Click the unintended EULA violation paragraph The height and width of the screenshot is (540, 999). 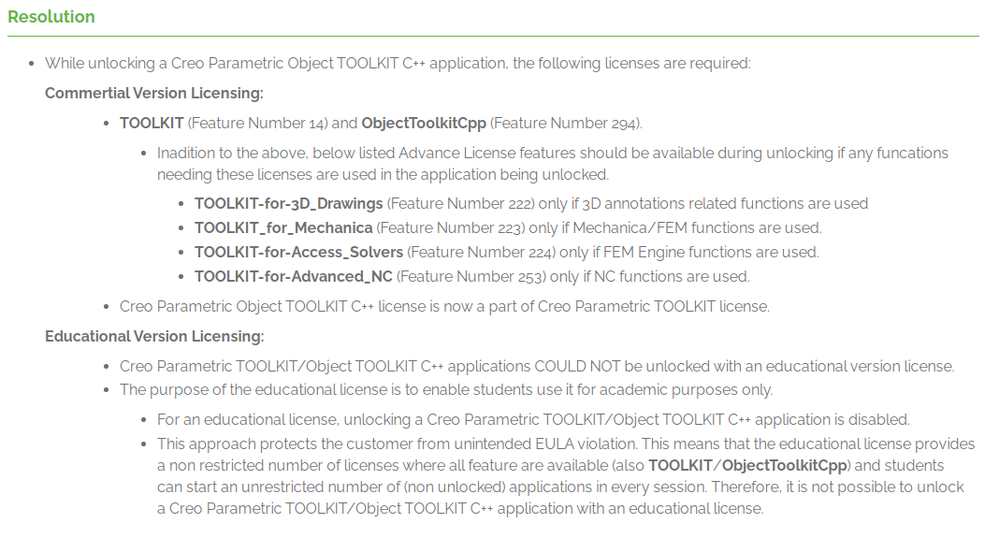(x=566, y=476)
